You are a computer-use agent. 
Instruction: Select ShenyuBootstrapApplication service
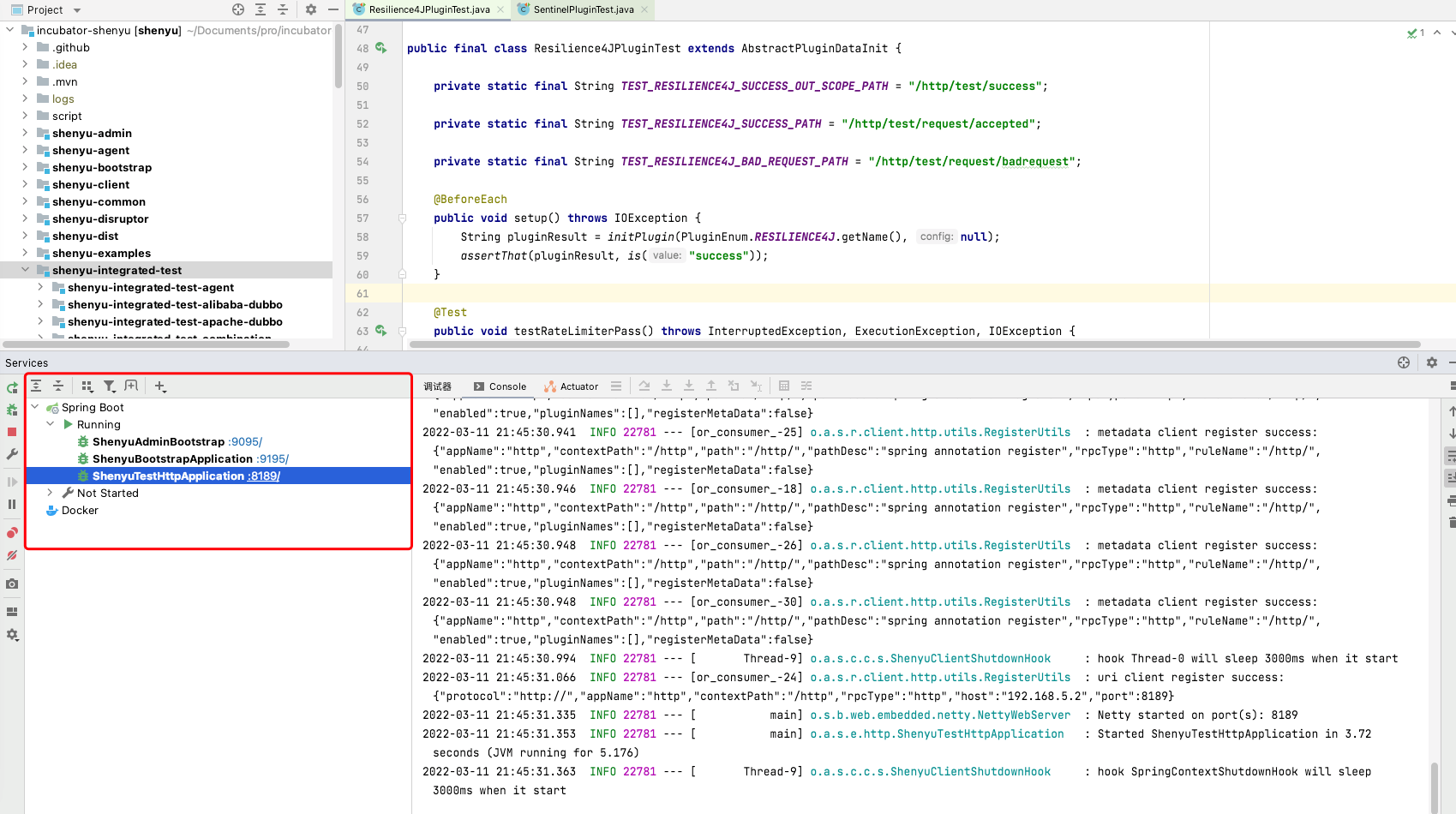(172, 458)
